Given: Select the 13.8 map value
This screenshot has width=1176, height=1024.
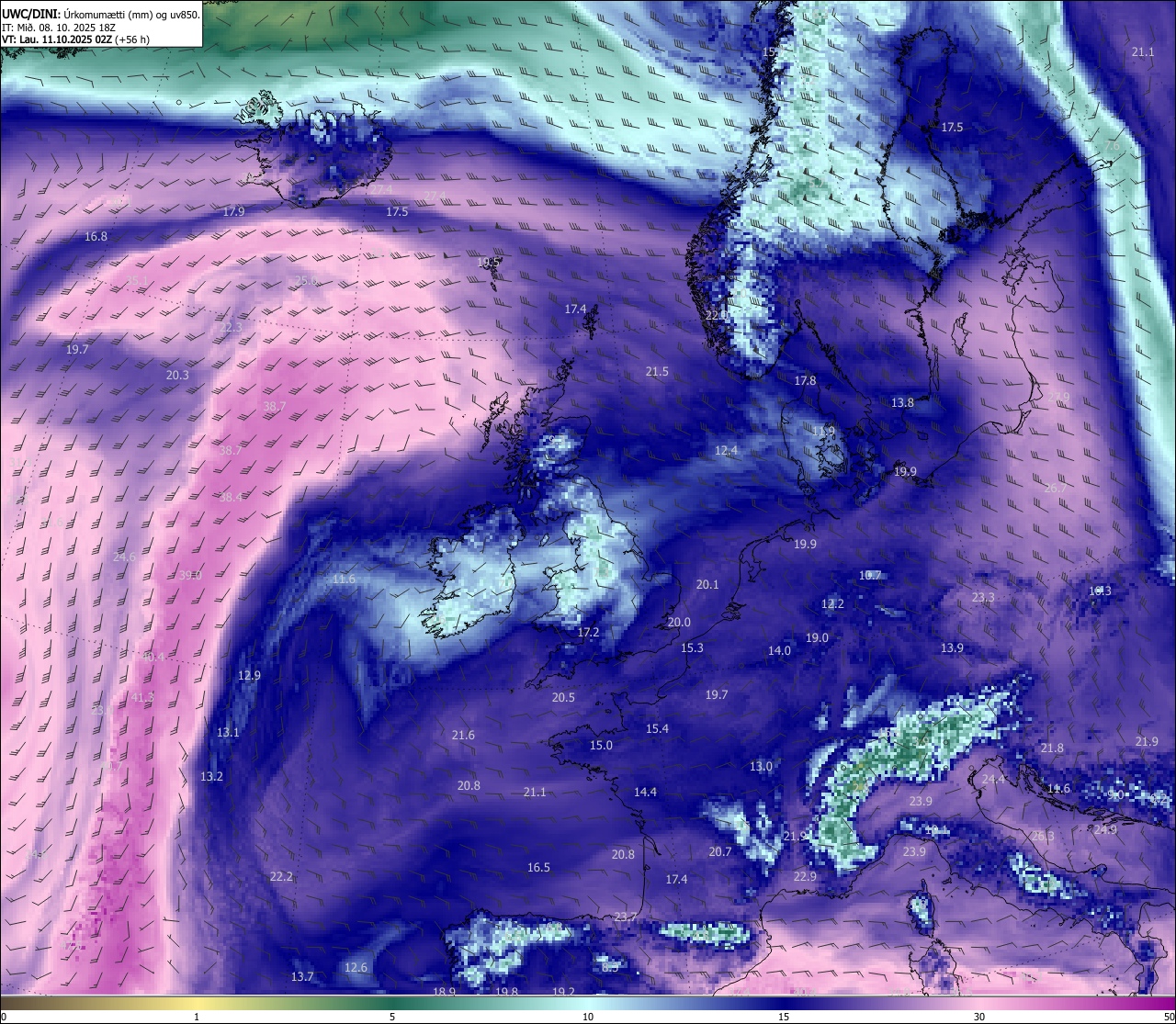Looking at the screenshot, I should 902,402.
